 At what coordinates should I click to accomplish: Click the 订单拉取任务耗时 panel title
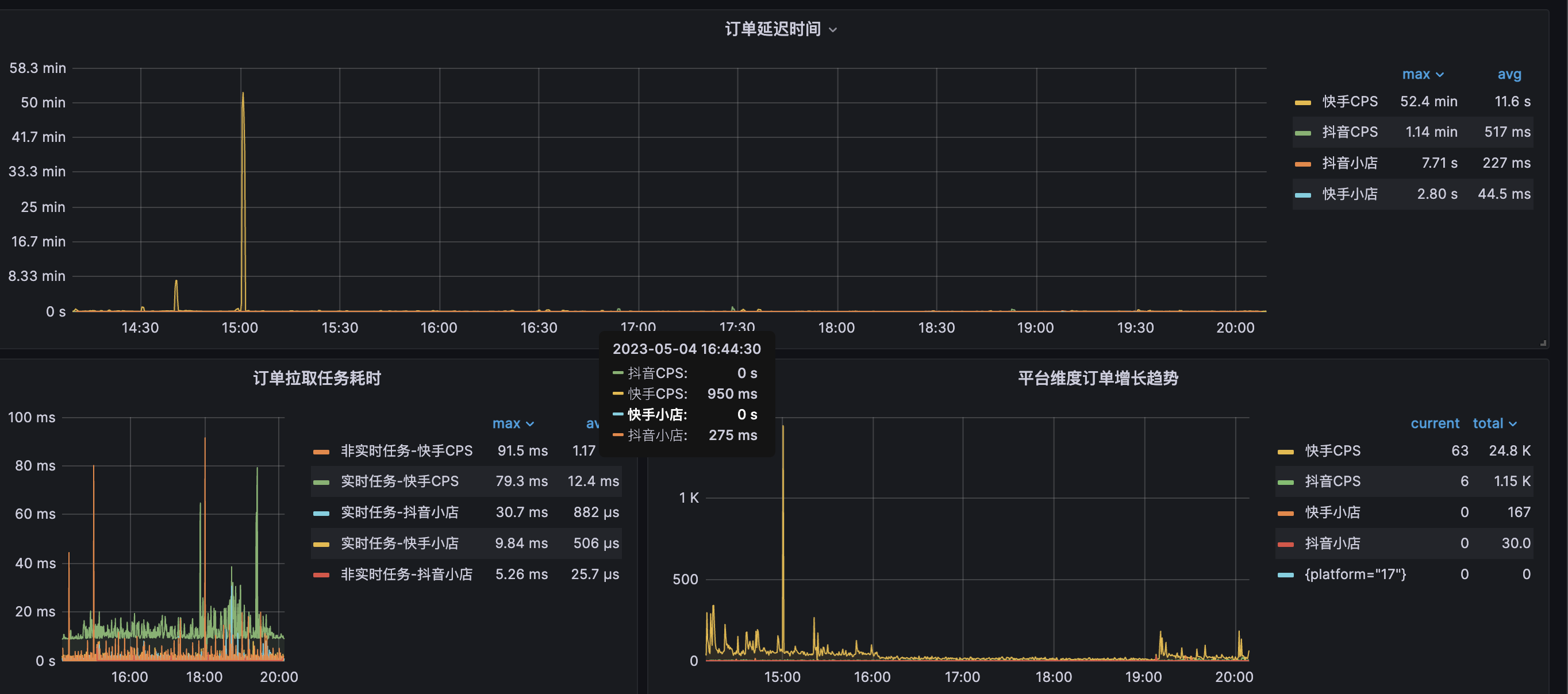point(317,379)
